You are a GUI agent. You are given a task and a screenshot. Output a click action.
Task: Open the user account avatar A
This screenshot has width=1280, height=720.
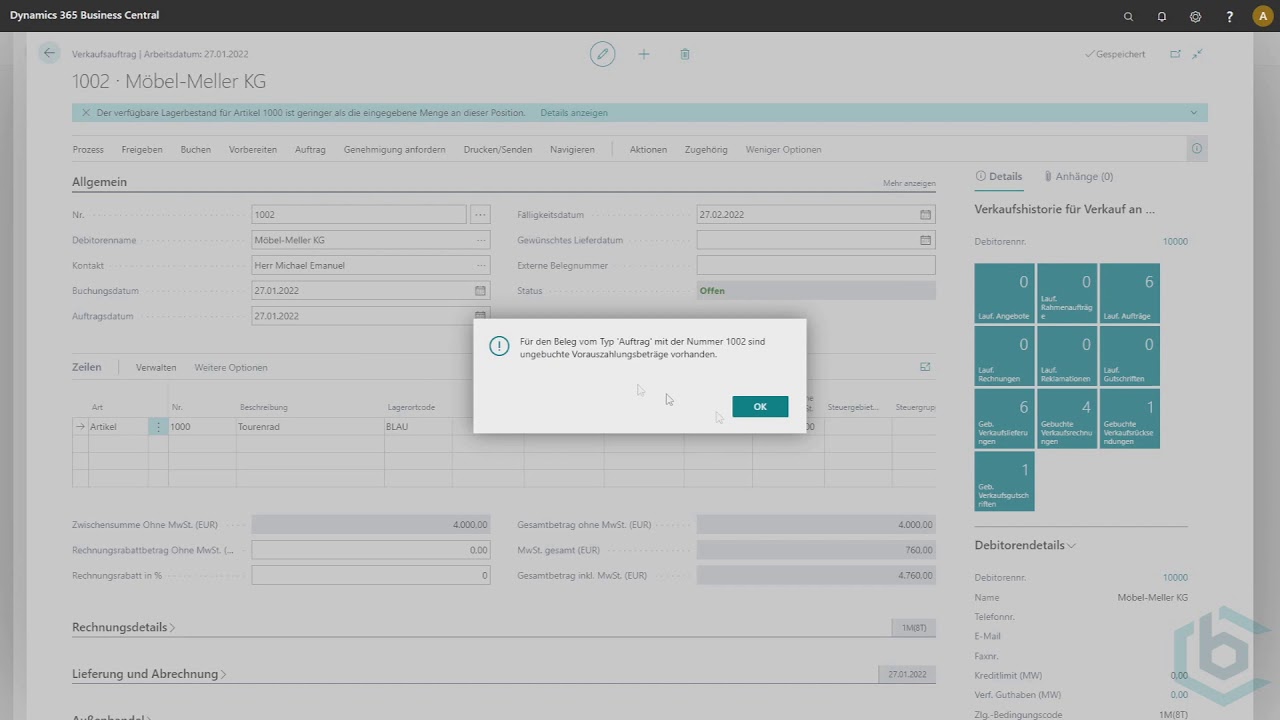pos(1262,16)
